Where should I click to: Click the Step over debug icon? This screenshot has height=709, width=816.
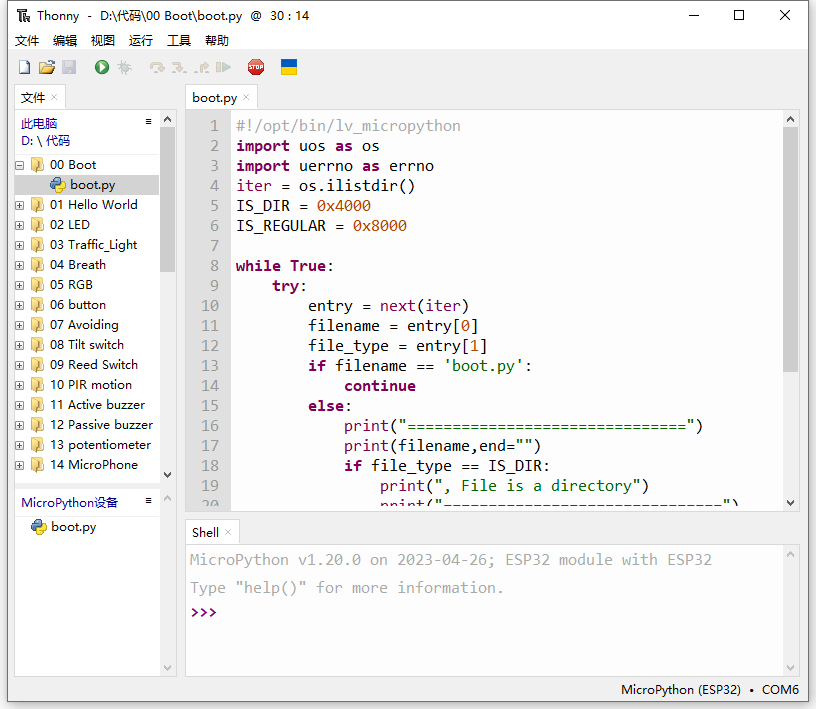[x=157, y=67]
